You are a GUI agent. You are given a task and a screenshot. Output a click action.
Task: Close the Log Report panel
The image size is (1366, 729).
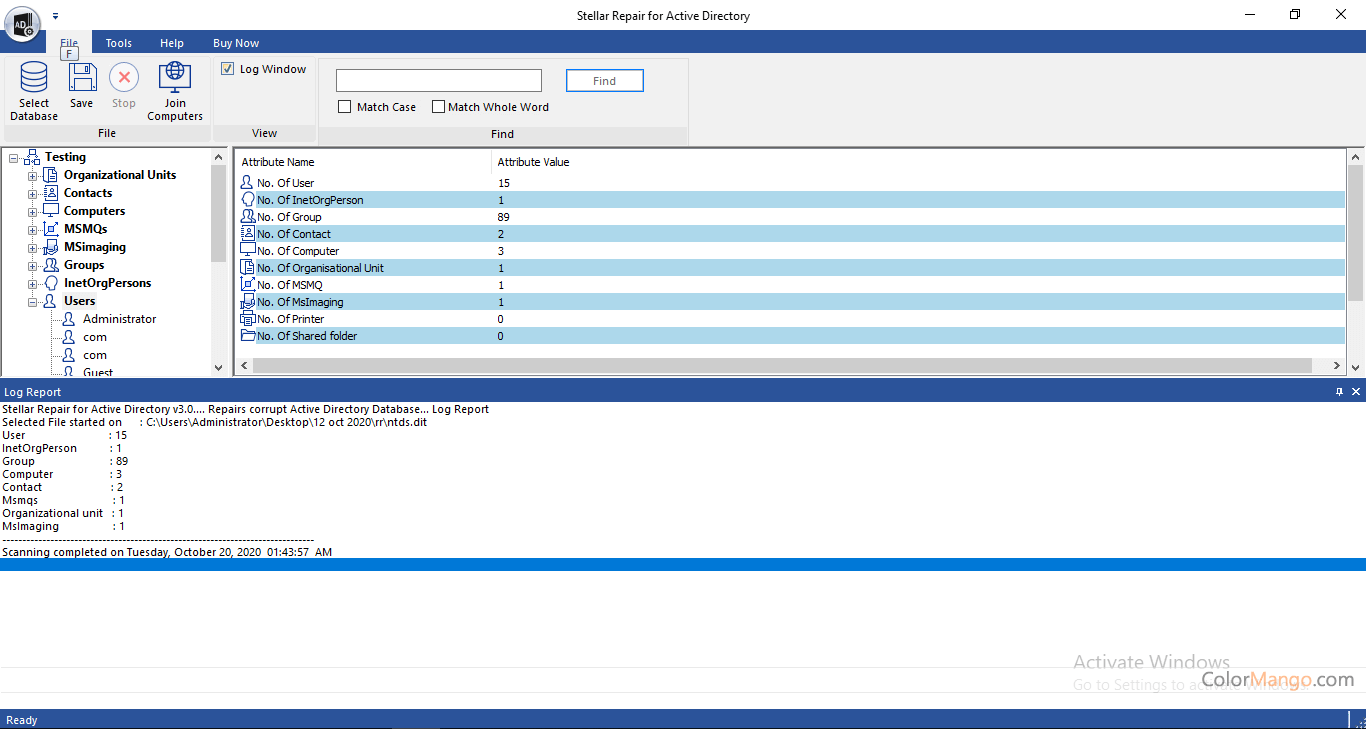(x=1356, y=392)
